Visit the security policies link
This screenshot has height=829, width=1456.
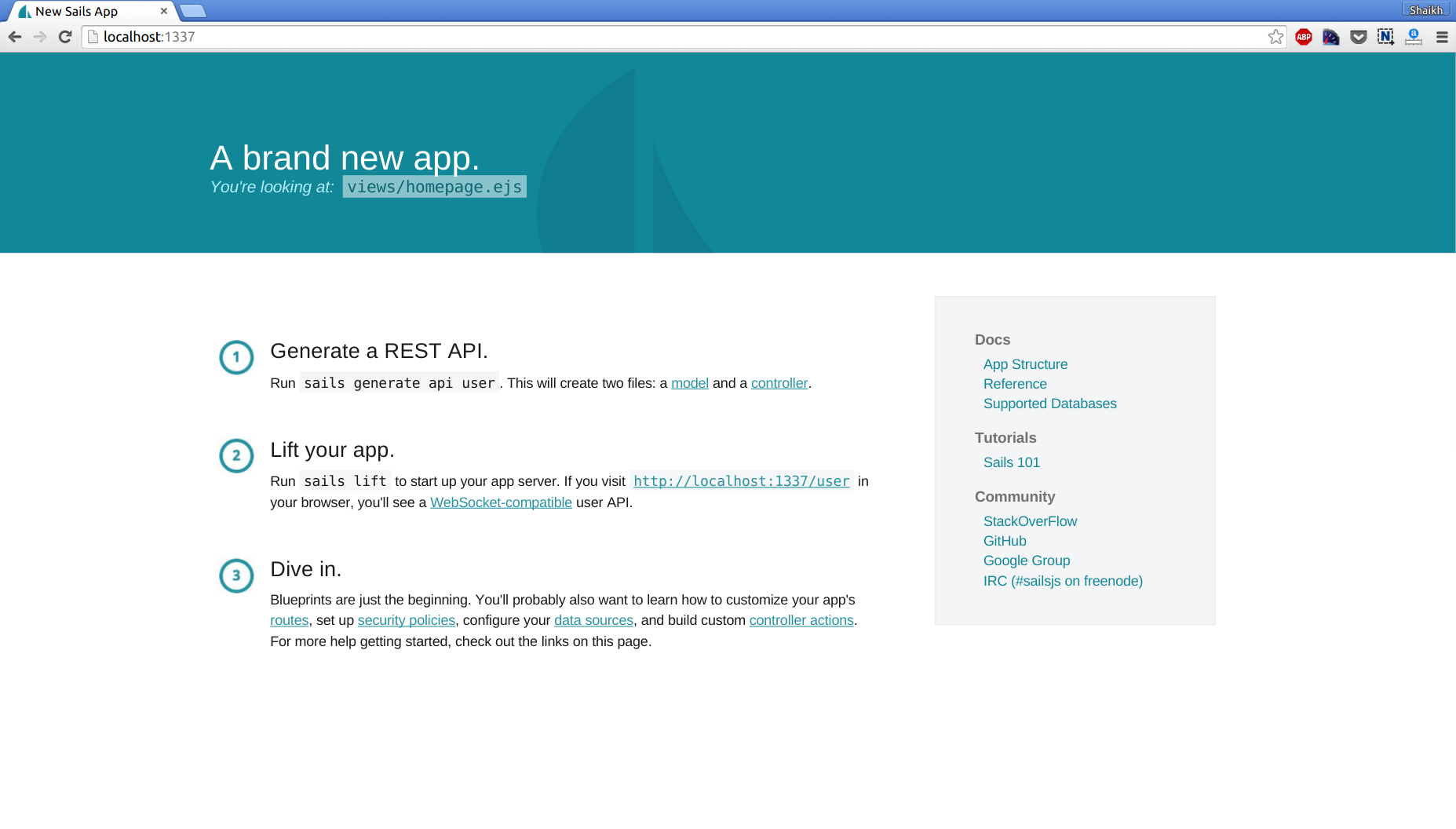[x=406, y=620]
